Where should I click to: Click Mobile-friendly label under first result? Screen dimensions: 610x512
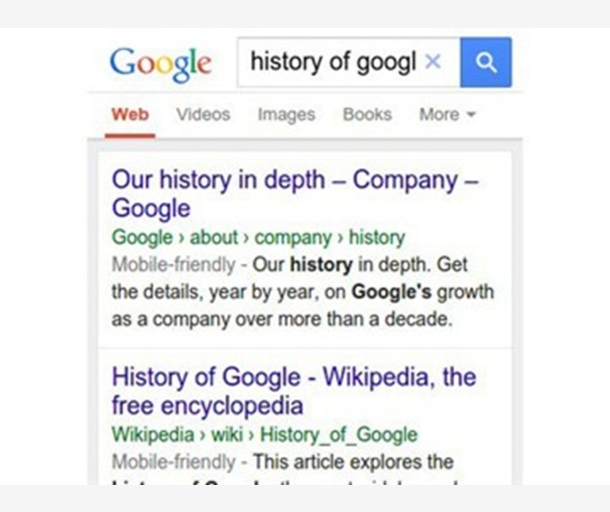[173, 266]
